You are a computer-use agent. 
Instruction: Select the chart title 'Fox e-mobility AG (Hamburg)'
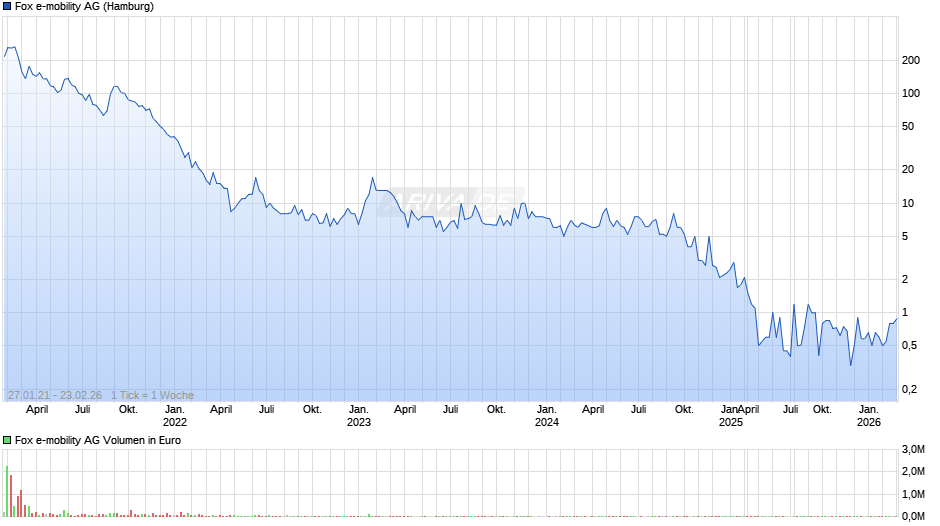(x=84, y=7)
